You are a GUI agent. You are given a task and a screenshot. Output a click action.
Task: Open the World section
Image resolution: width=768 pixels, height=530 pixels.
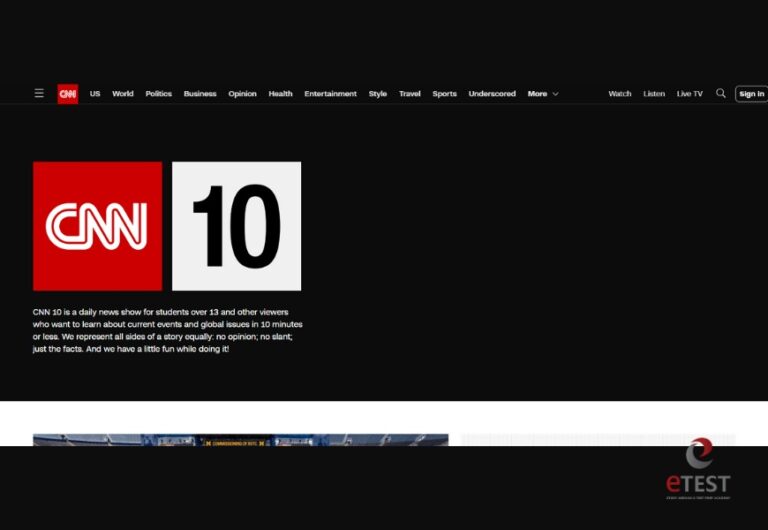pos(122,94)
